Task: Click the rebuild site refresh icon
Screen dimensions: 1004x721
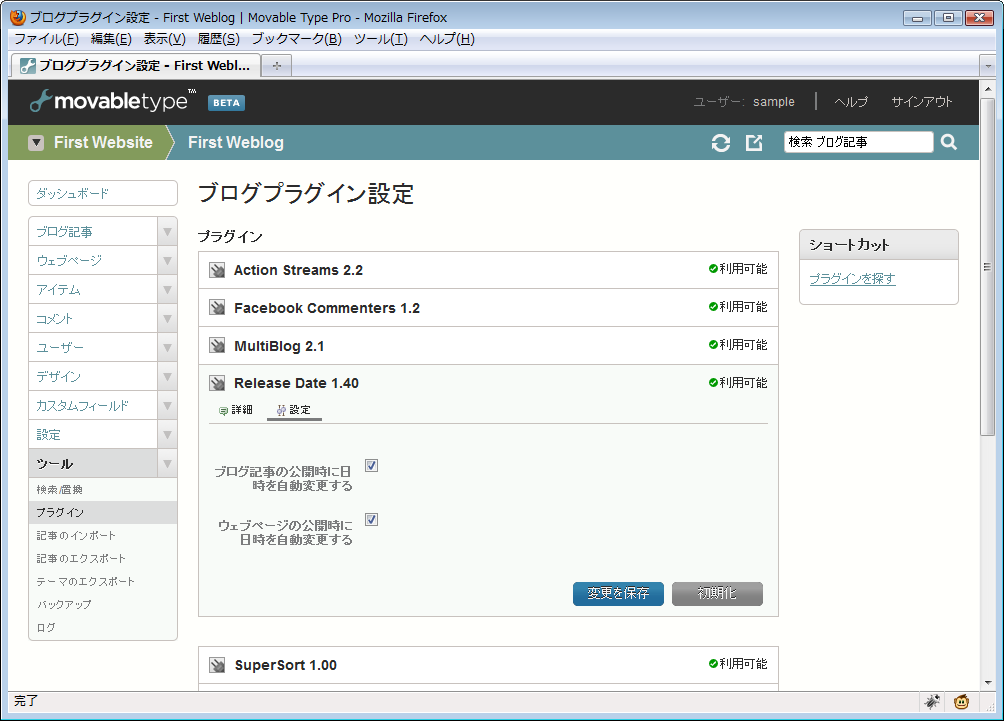Action: click(x=720, y=143)
